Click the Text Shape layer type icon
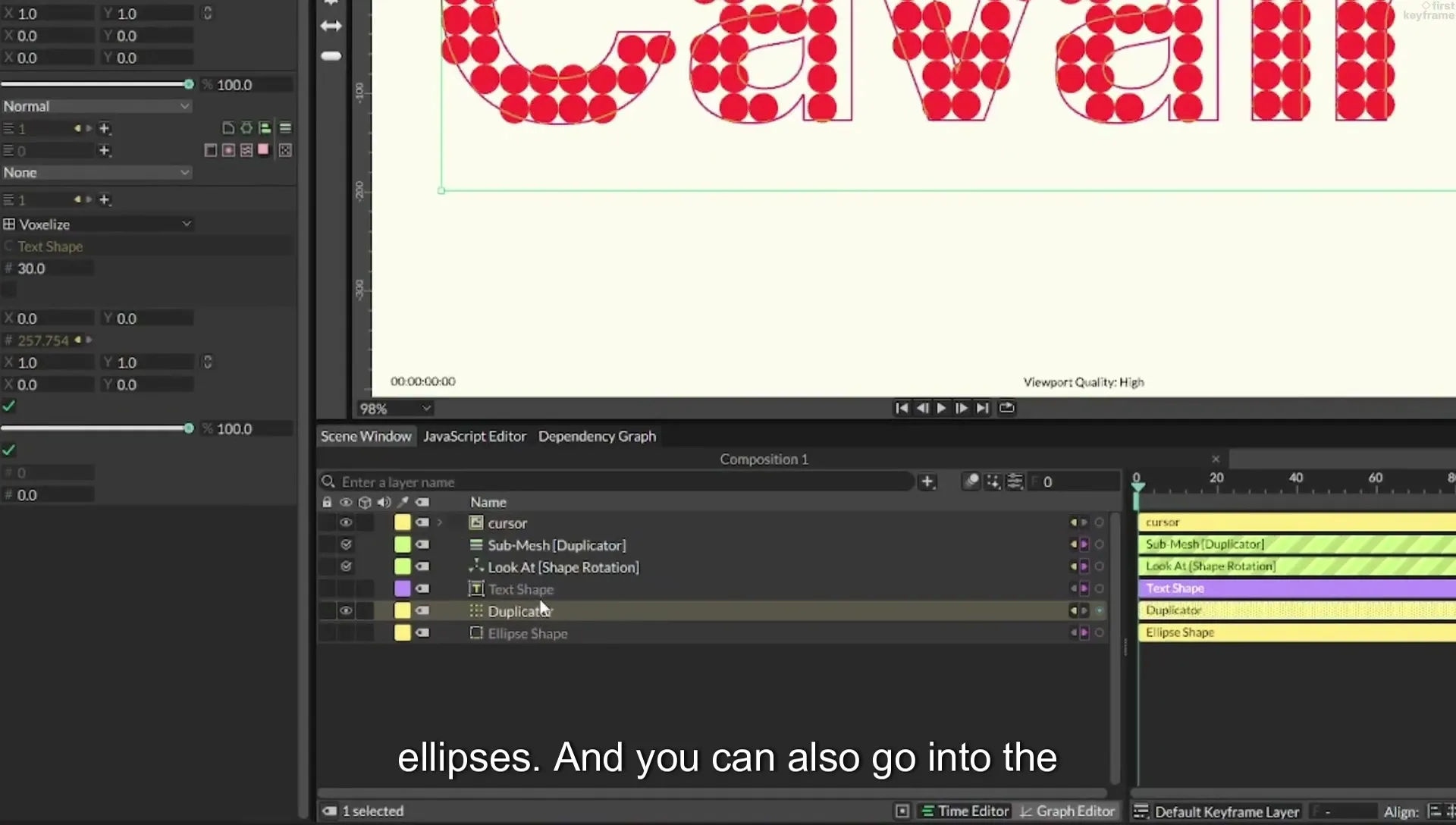Viewport: 1456px width, 825px height. (x=476, y=588)
